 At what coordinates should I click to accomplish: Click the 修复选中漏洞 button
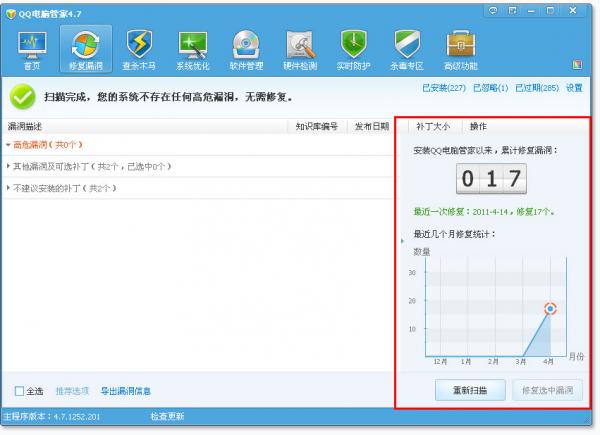547,390
